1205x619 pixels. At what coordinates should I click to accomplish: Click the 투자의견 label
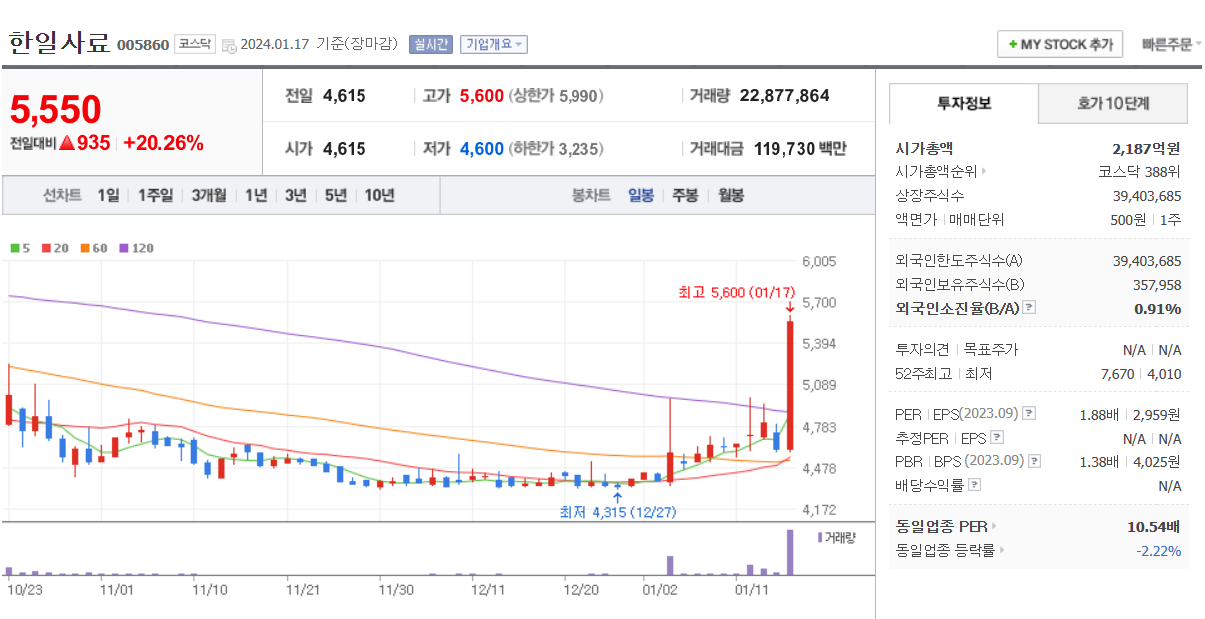[923, 350]
